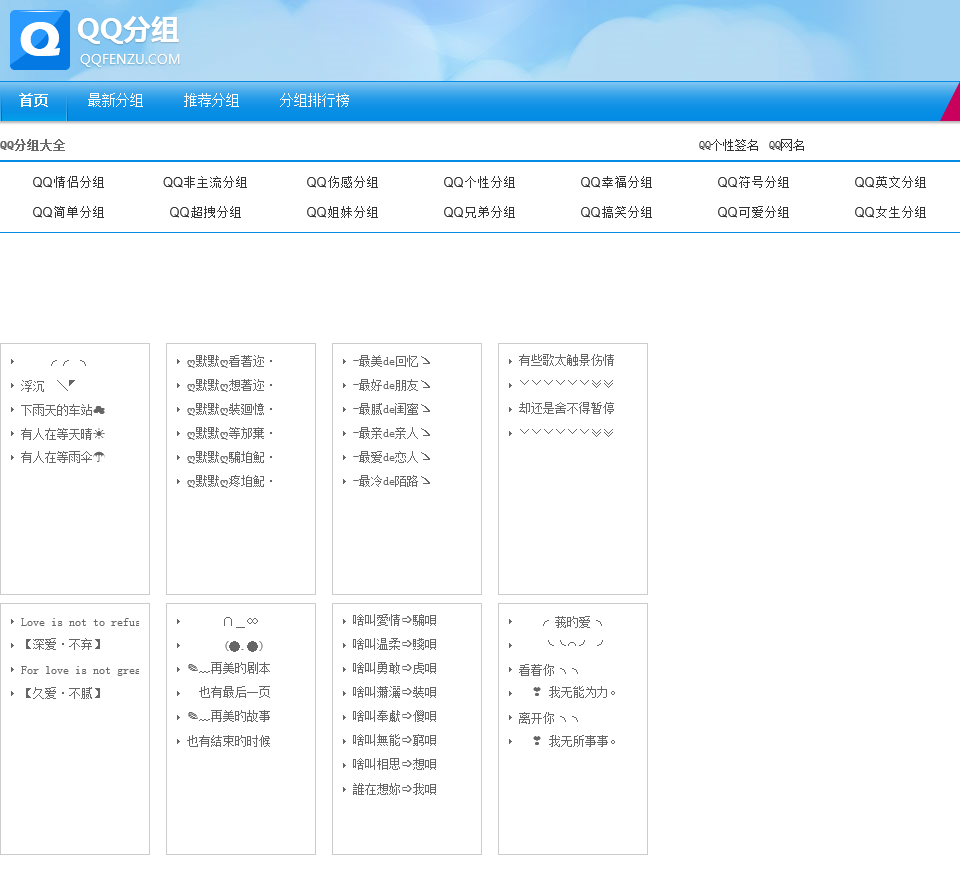Click the 也有结束的时候 row

tap(229, 741)
